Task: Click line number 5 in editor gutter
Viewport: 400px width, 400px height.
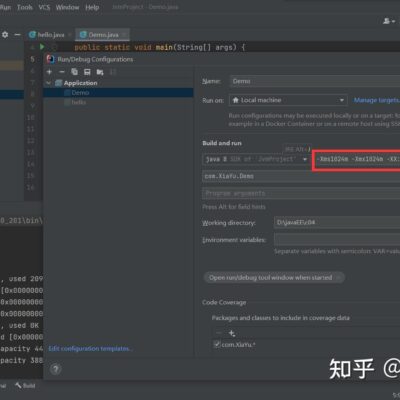Action: [32, 59]
